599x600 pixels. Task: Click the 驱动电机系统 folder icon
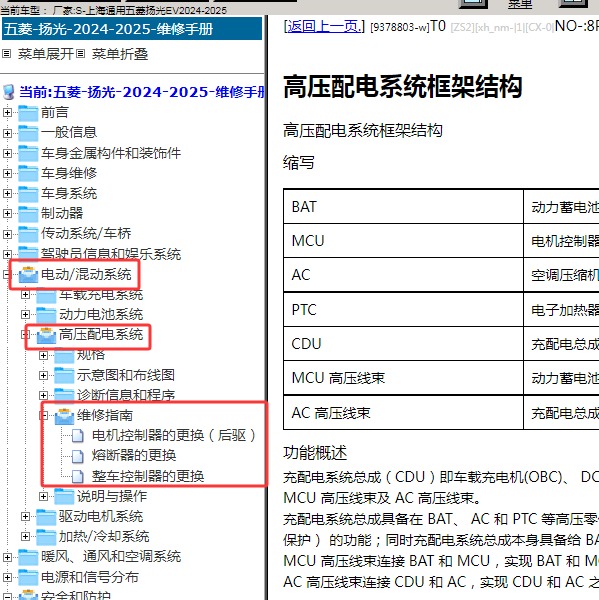point(46,517)
